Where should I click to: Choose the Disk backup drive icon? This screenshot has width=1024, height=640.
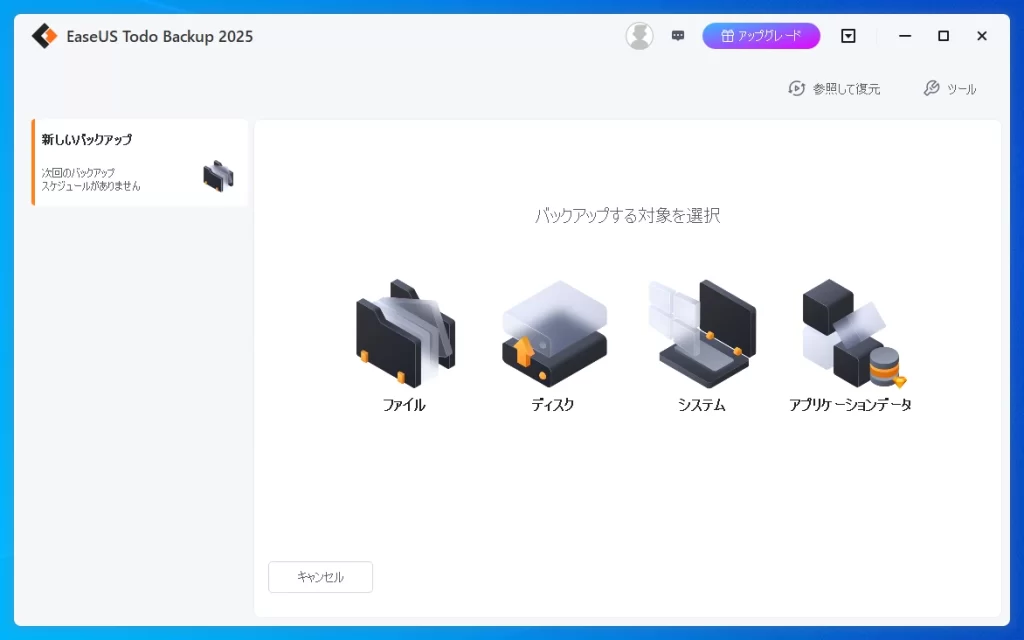pos(553,334)
